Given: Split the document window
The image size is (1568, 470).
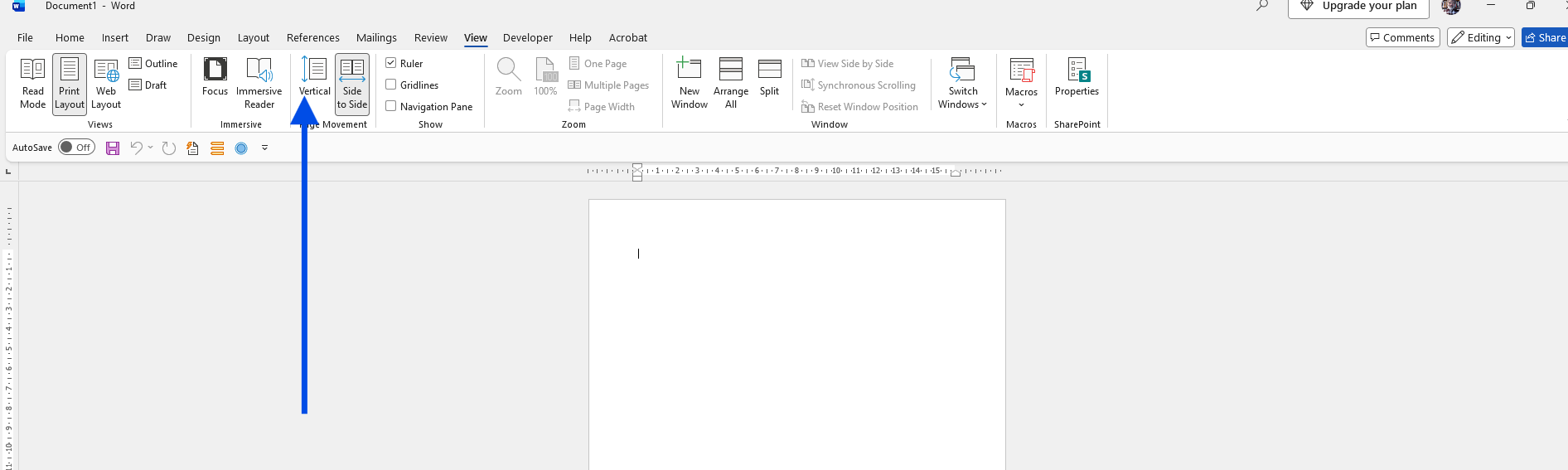Looking at the screenshot, I should click(769, 77).
